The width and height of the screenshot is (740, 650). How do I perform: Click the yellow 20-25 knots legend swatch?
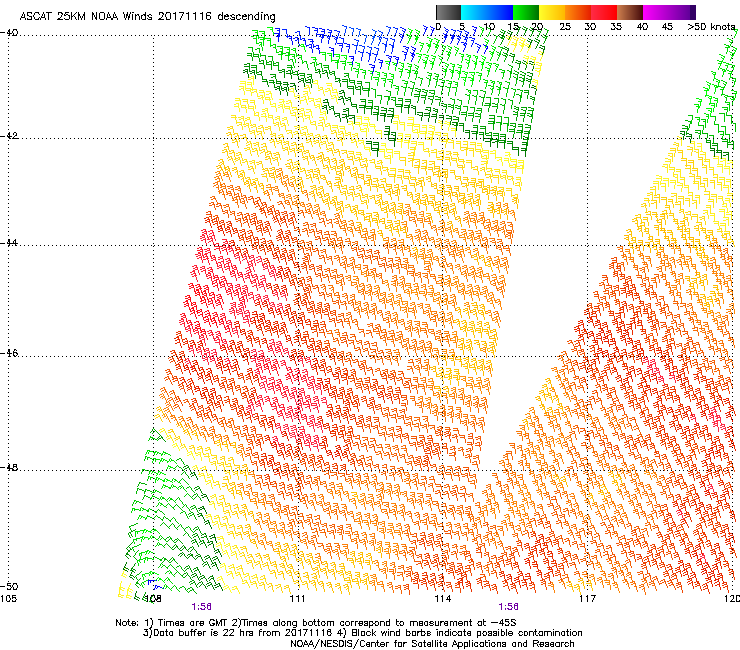[552, 12]
